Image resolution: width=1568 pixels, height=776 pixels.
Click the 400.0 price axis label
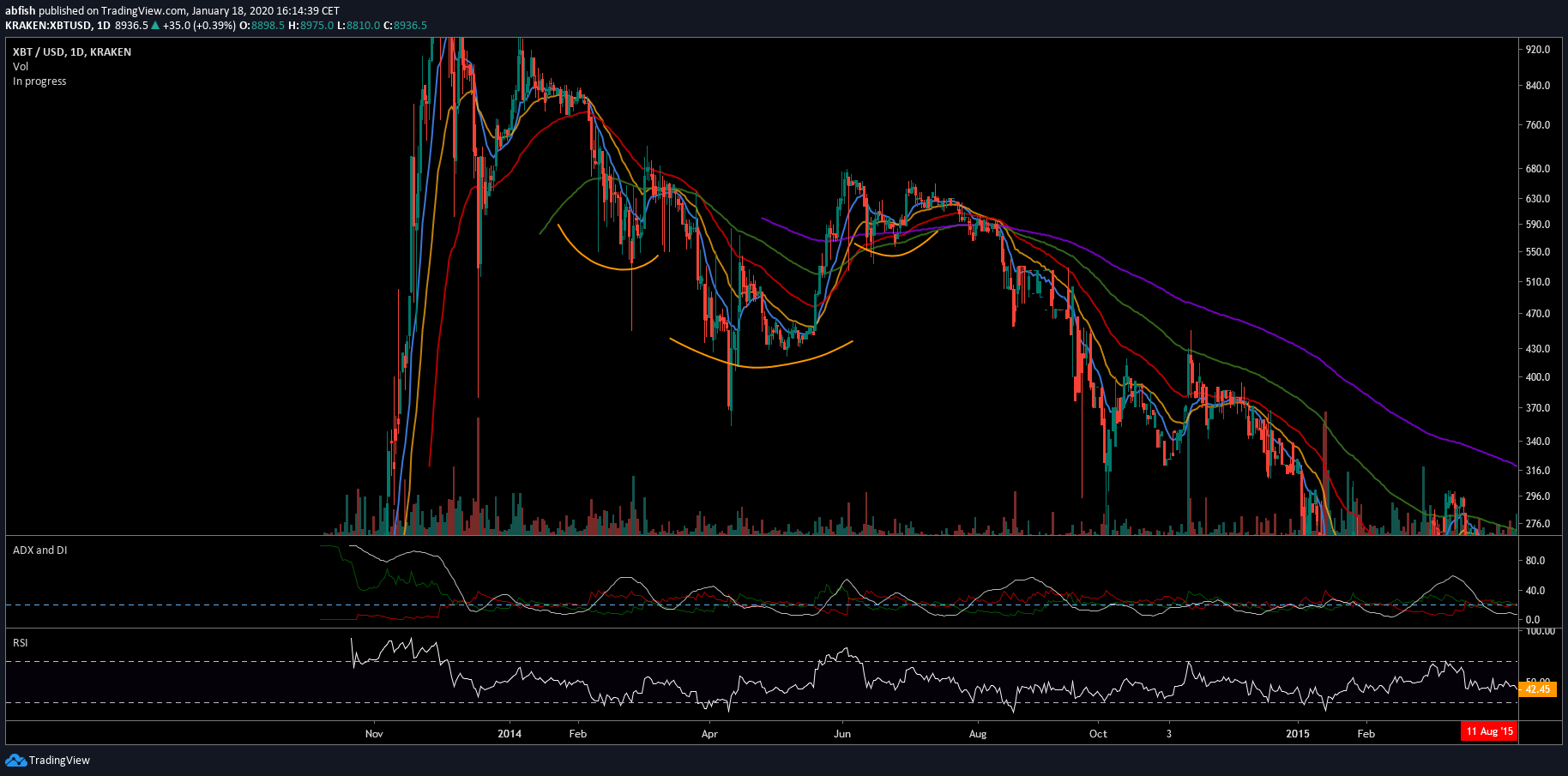[x=1538, y=377]
